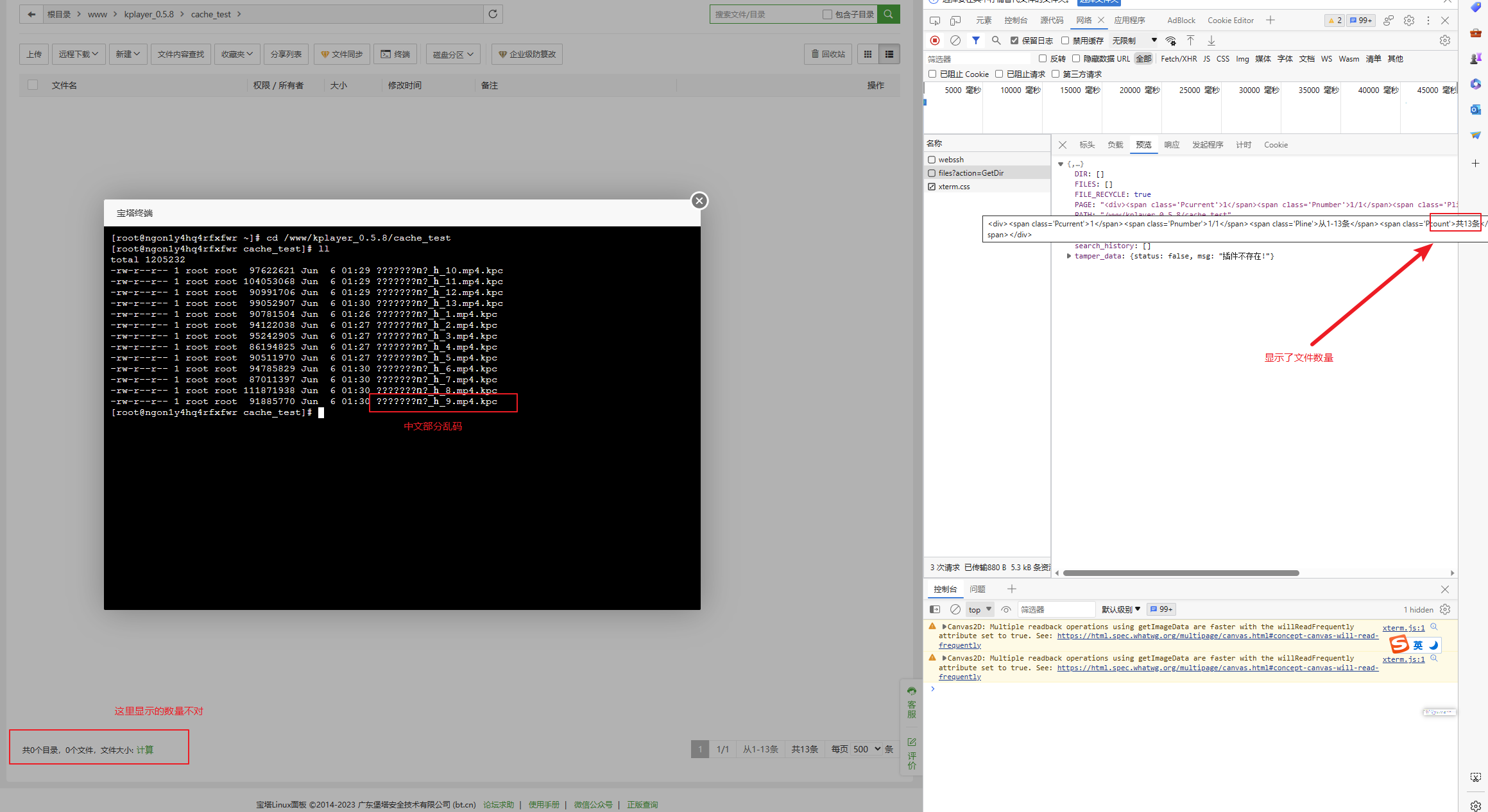Open DevTools more options menu

click(x=1428, y=21)
